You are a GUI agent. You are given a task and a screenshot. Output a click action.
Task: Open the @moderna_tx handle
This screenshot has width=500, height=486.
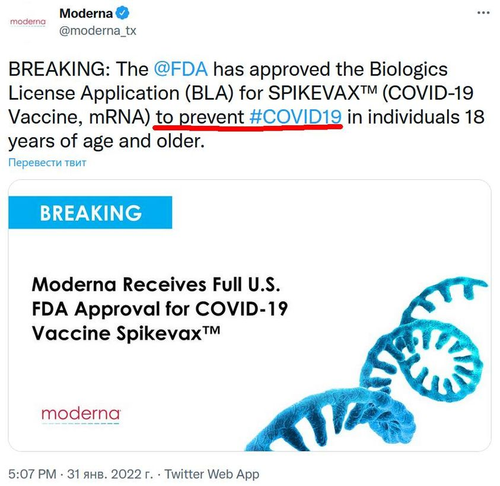(98, 31)
